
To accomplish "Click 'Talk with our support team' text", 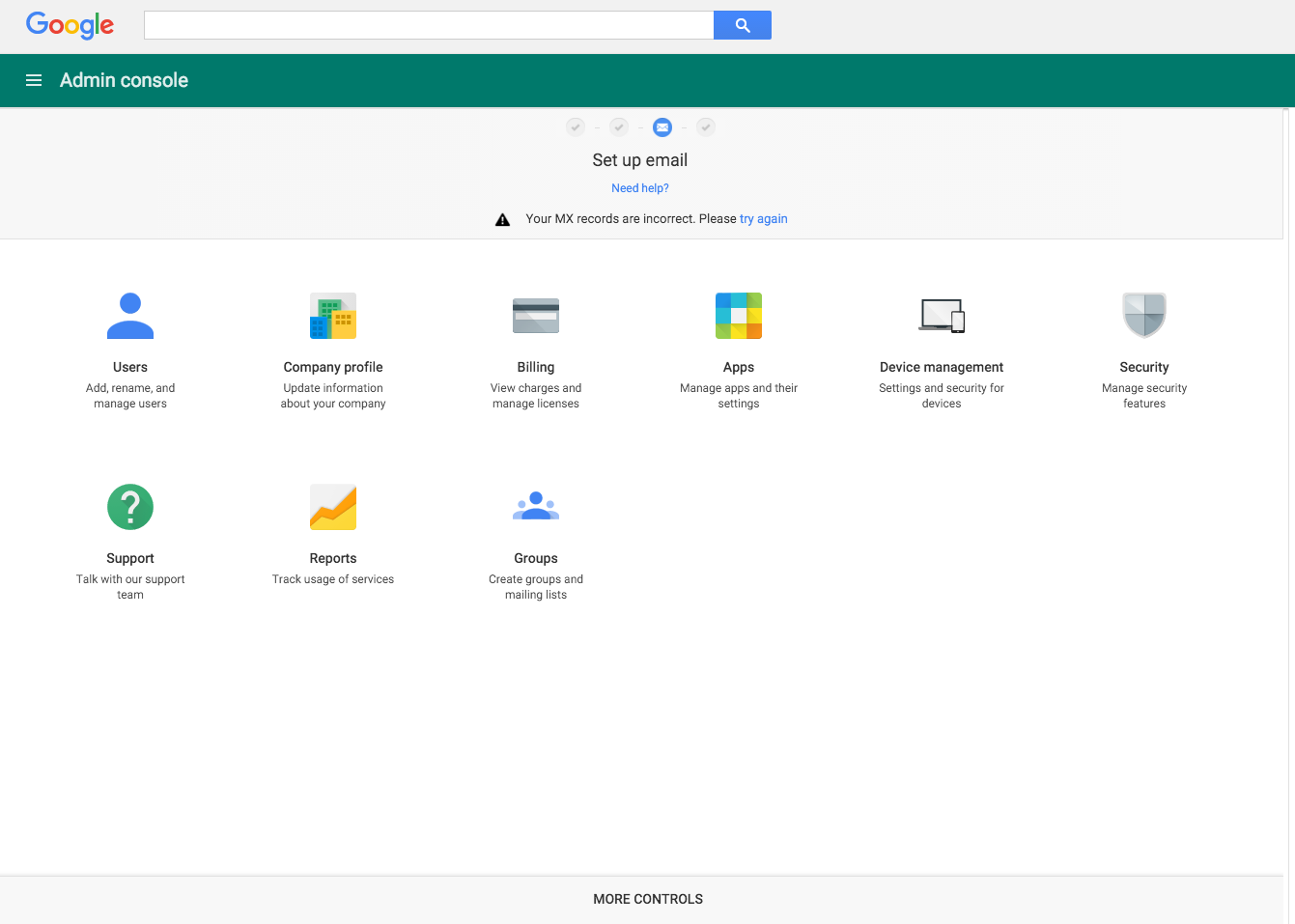I will pyautogui.click(x=130, y=587).
